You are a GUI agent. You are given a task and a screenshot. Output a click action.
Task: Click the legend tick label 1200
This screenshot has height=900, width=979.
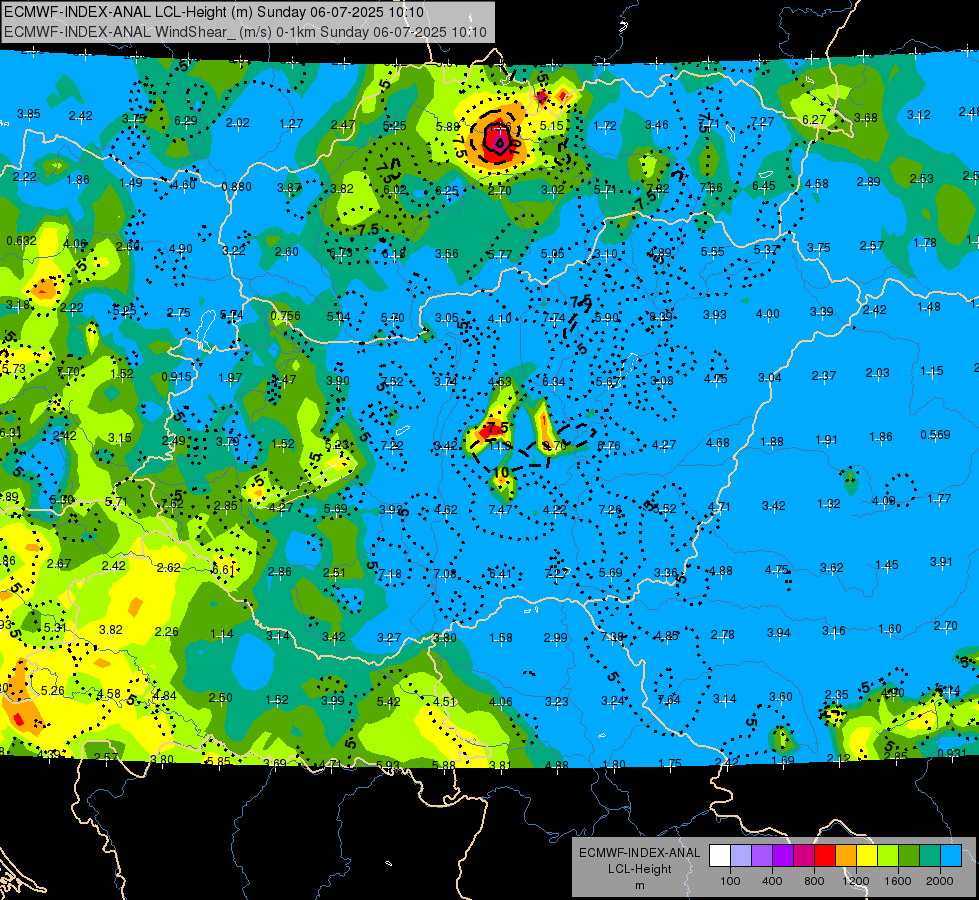(856, 881)
